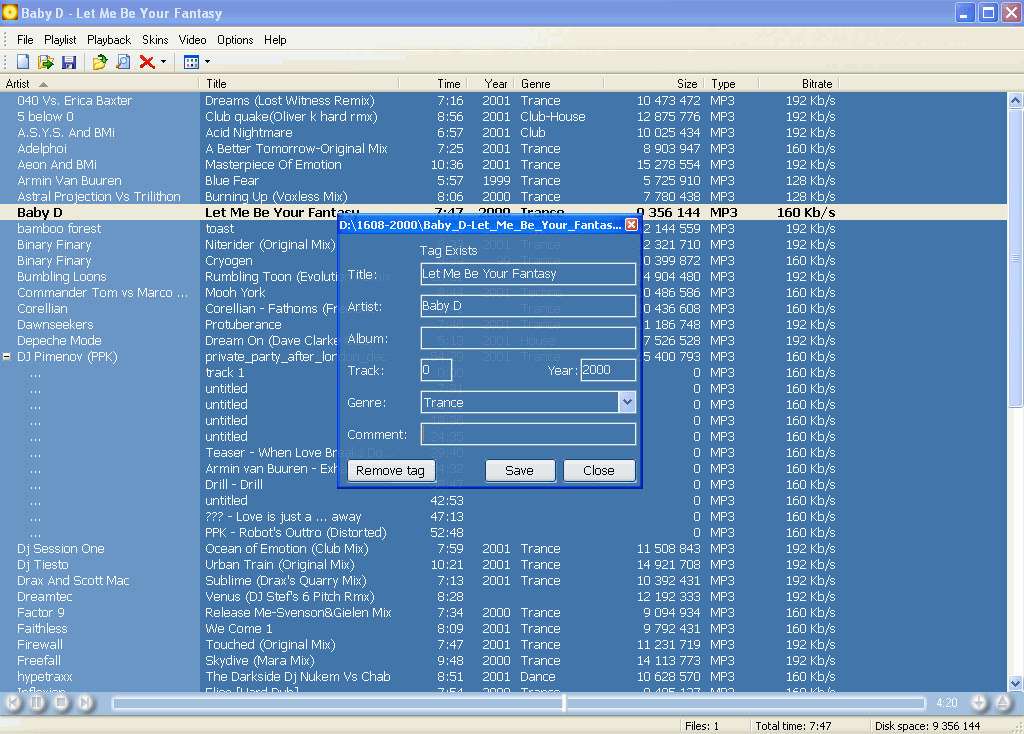Click the playback seek bar position handle
Screen dimensions: 1024x734
point(564,703)
